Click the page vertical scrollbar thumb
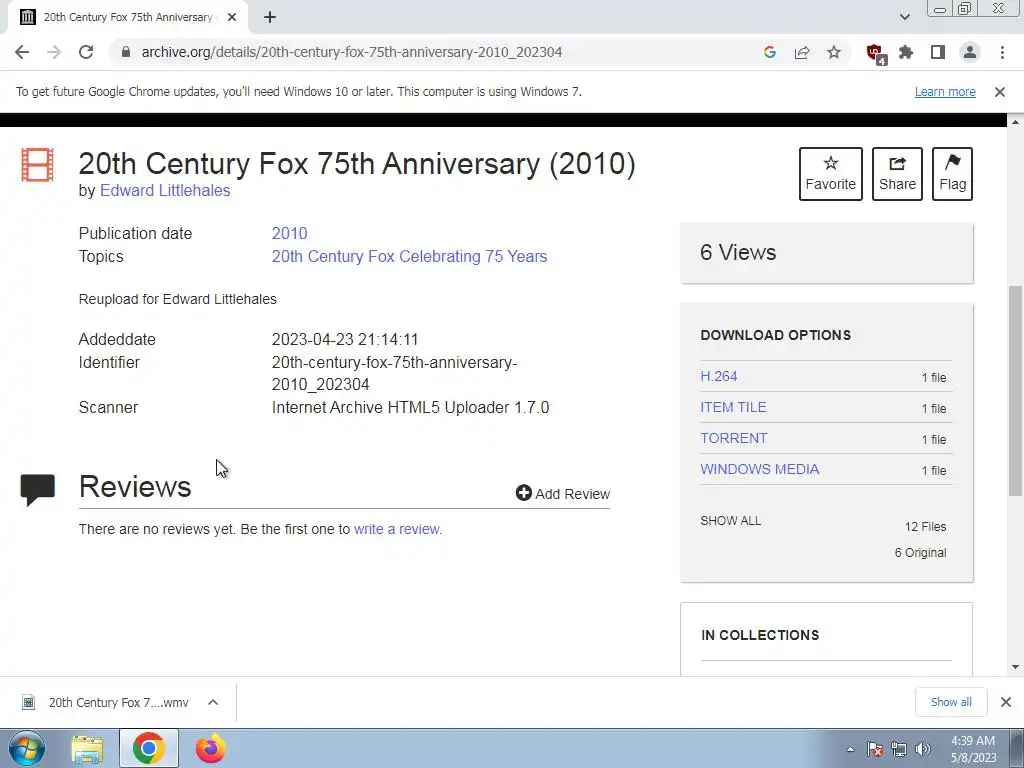Screen dimensions: 1024x768 [1016, 391]
